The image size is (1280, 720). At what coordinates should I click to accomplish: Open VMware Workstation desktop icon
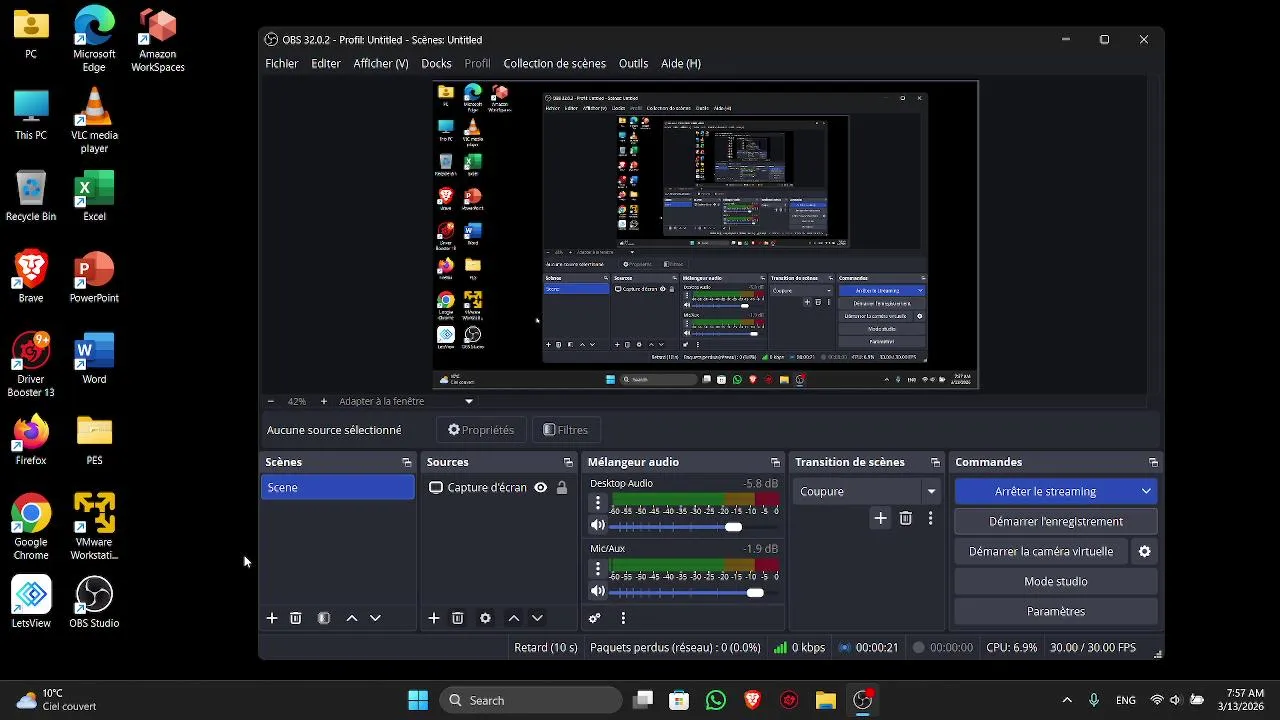coord(94,526)
